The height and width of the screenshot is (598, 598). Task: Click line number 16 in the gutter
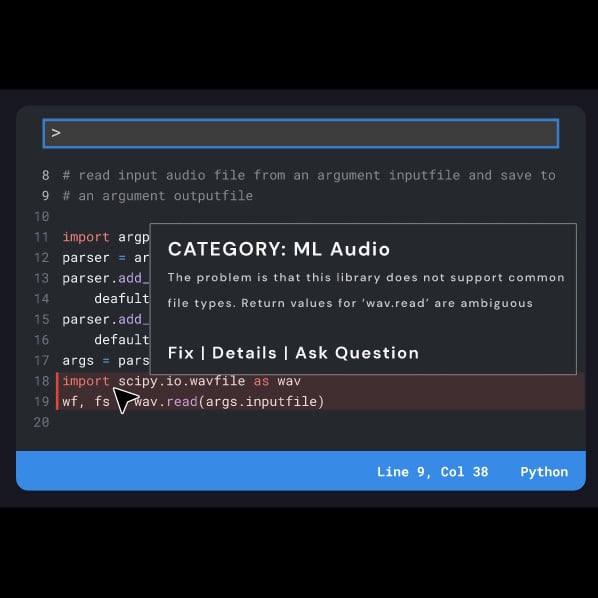pos(42,340)
